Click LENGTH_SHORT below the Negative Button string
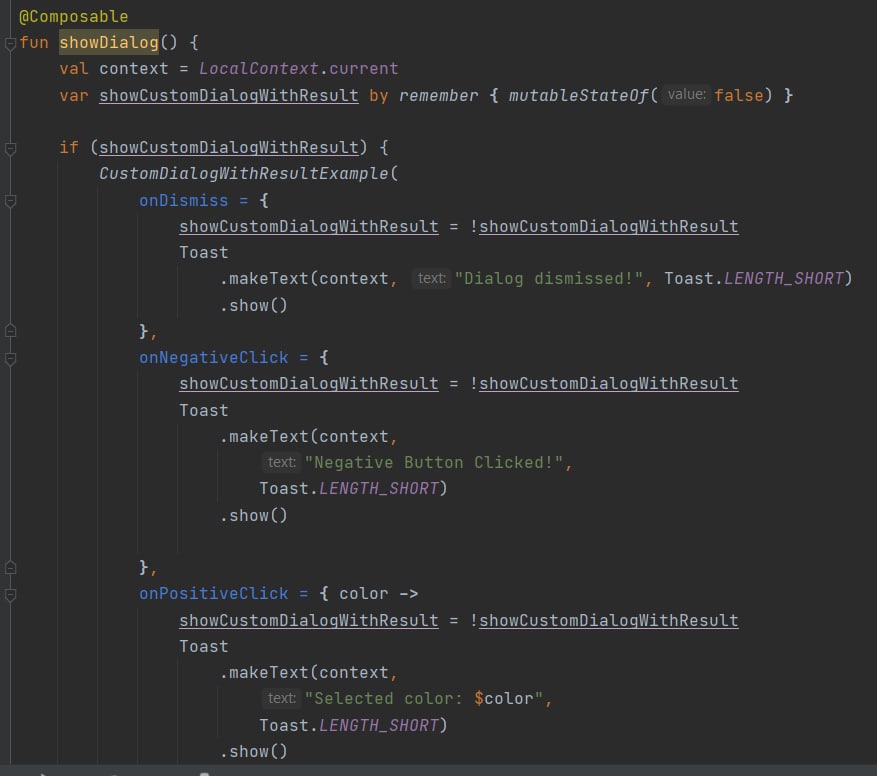Screen dimensions: 877x776 click(379, 488)
